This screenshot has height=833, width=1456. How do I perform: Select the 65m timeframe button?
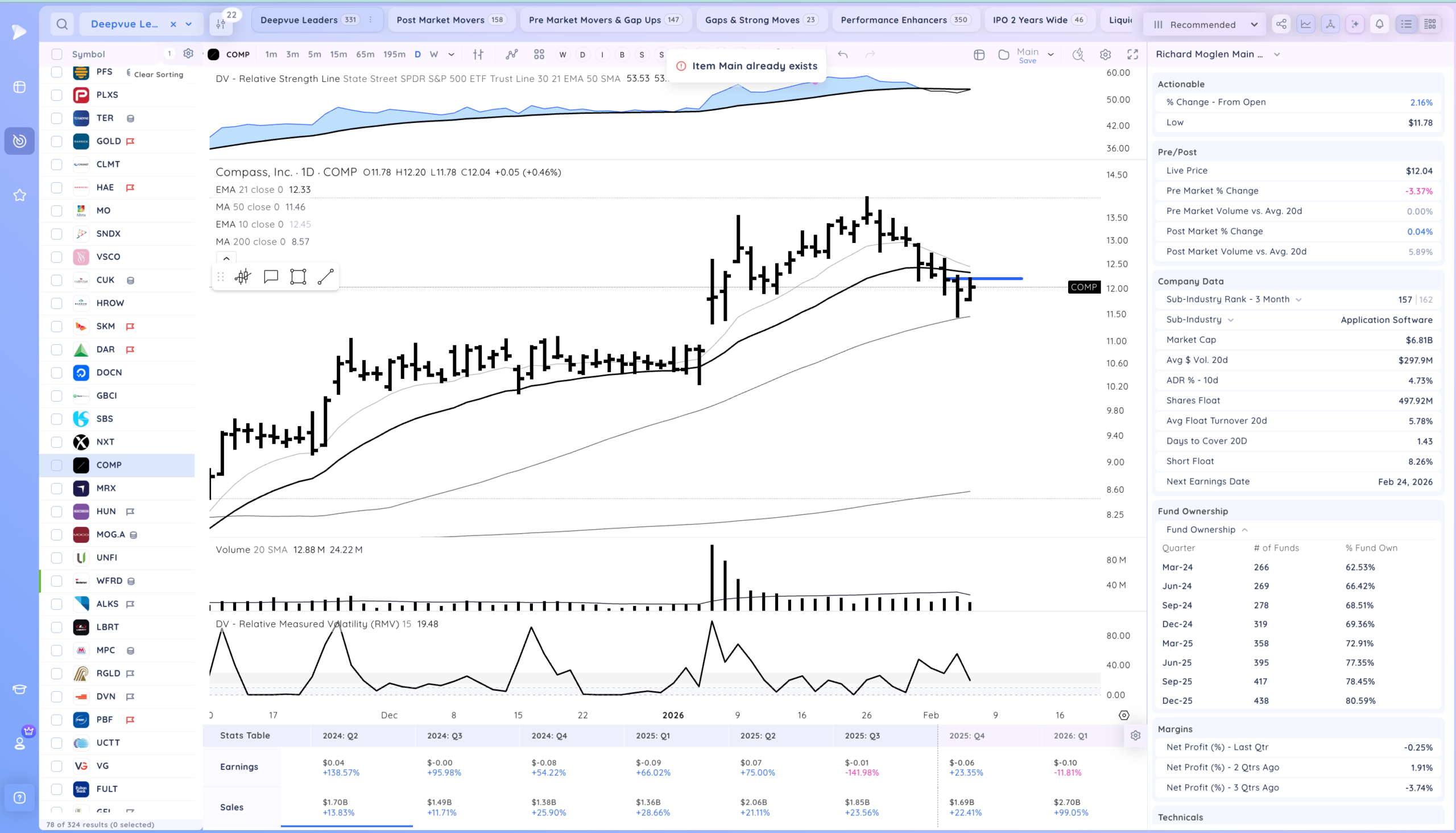coord(365,55)
